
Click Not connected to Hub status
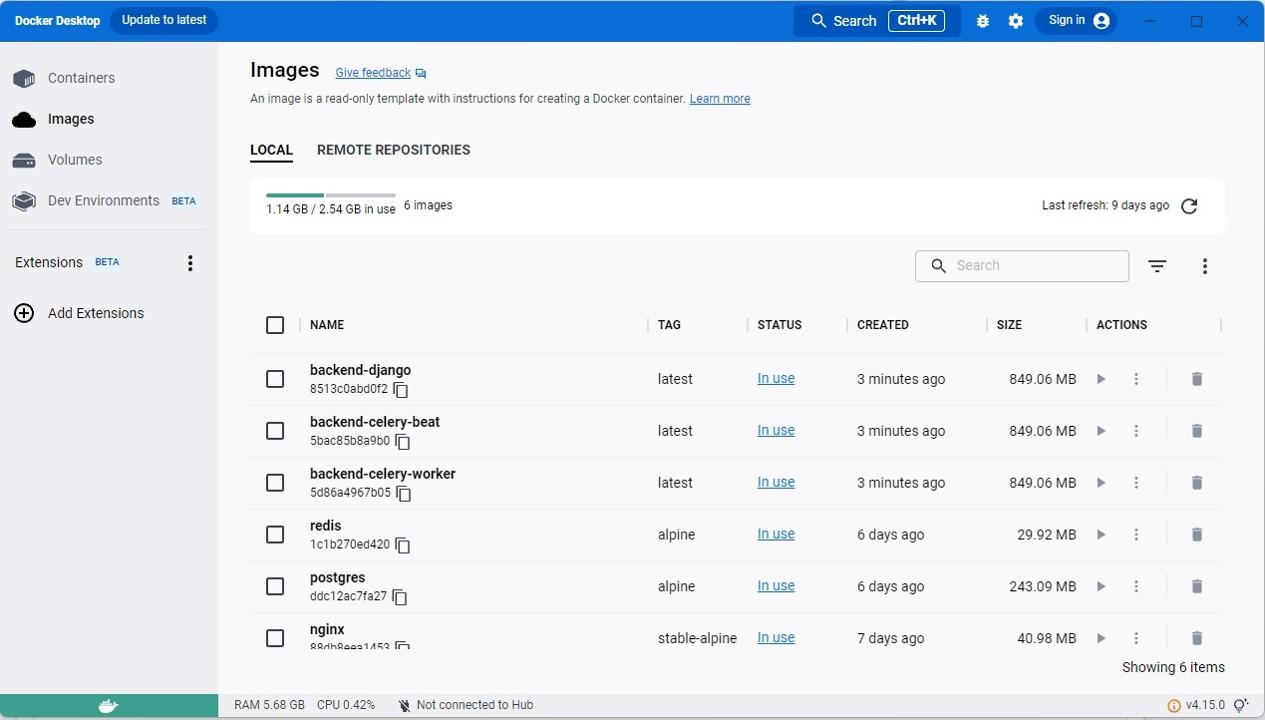(x=466, y=705)
